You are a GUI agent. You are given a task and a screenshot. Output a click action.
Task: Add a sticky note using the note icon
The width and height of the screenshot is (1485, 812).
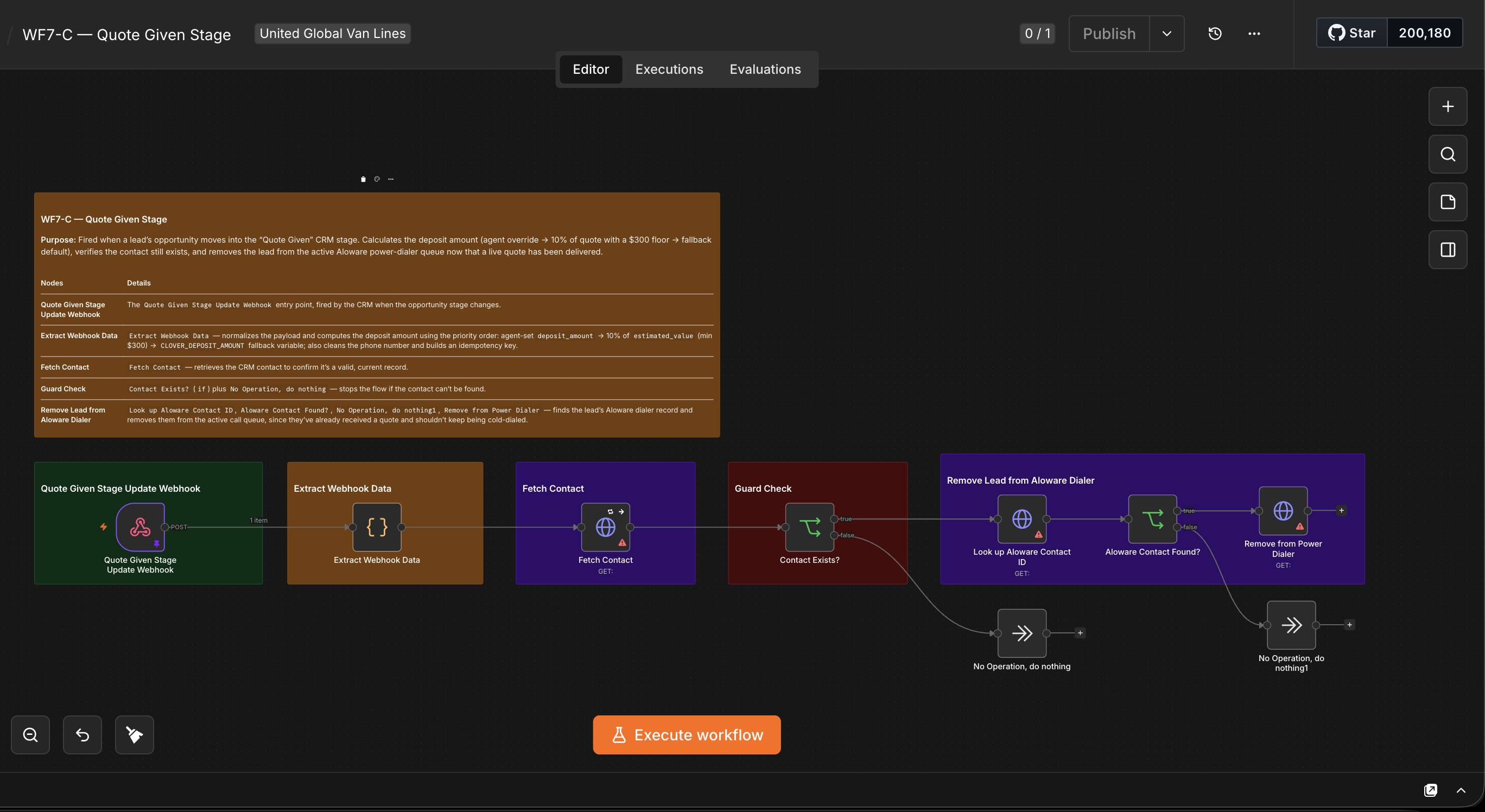(1448, 202)
